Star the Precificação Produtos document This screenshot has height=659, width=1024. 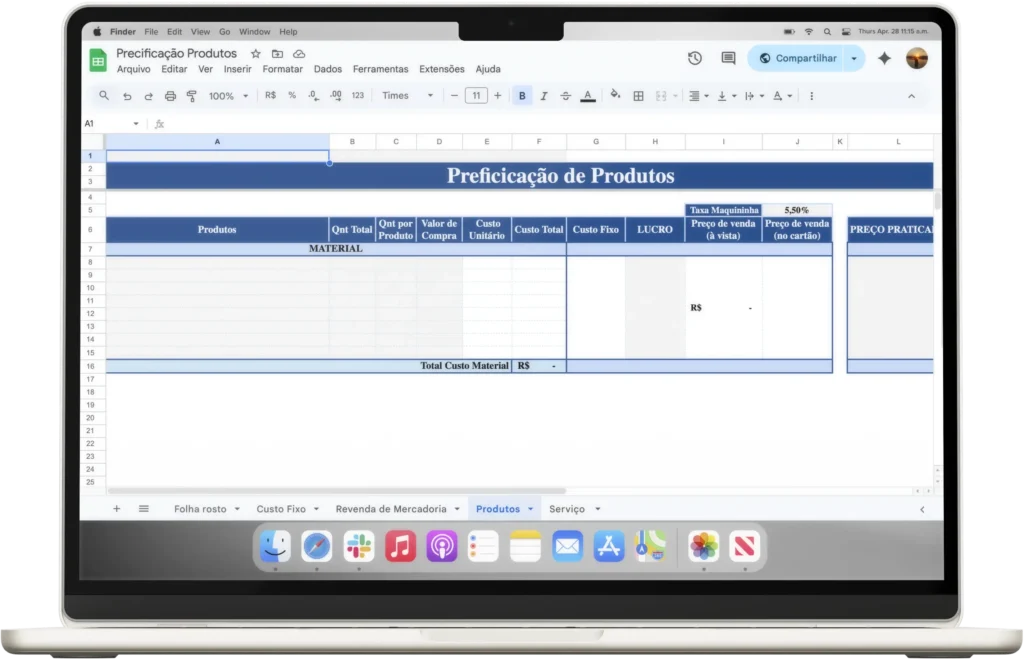tap(255, 54)
